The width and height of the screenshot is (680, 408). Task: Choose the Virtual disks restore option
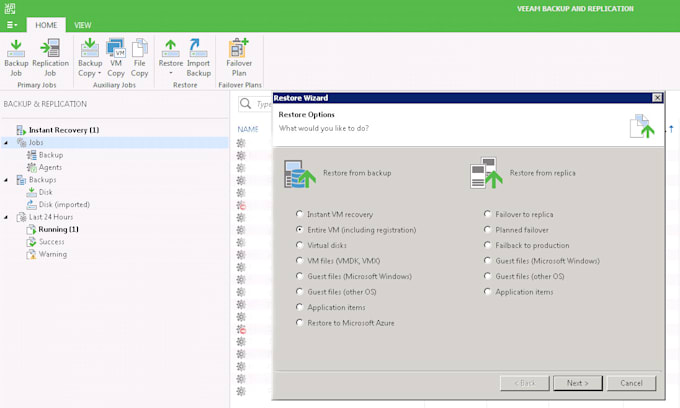click(299, 245)
